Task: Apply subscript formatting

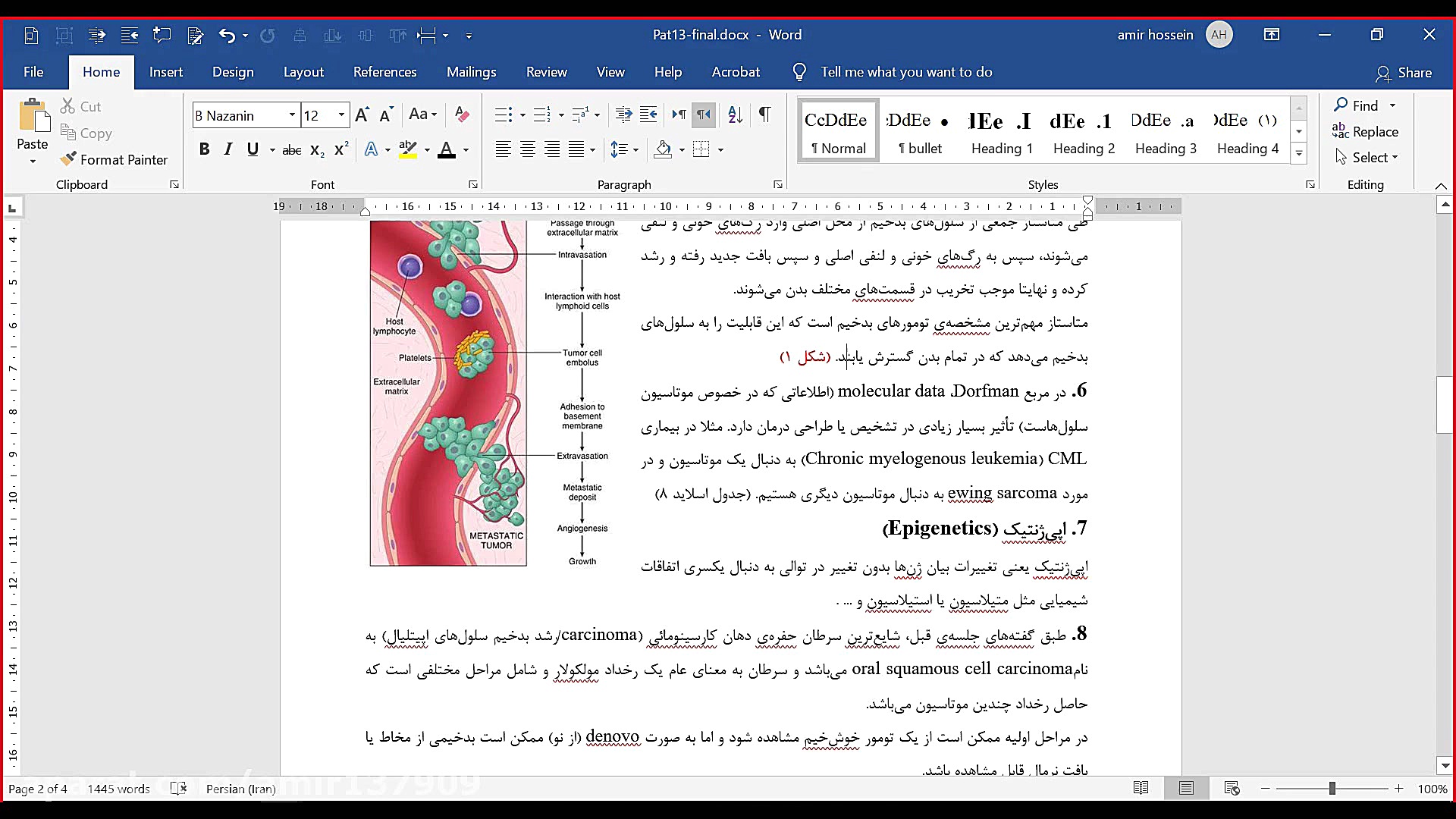Action: click(316, 149)
